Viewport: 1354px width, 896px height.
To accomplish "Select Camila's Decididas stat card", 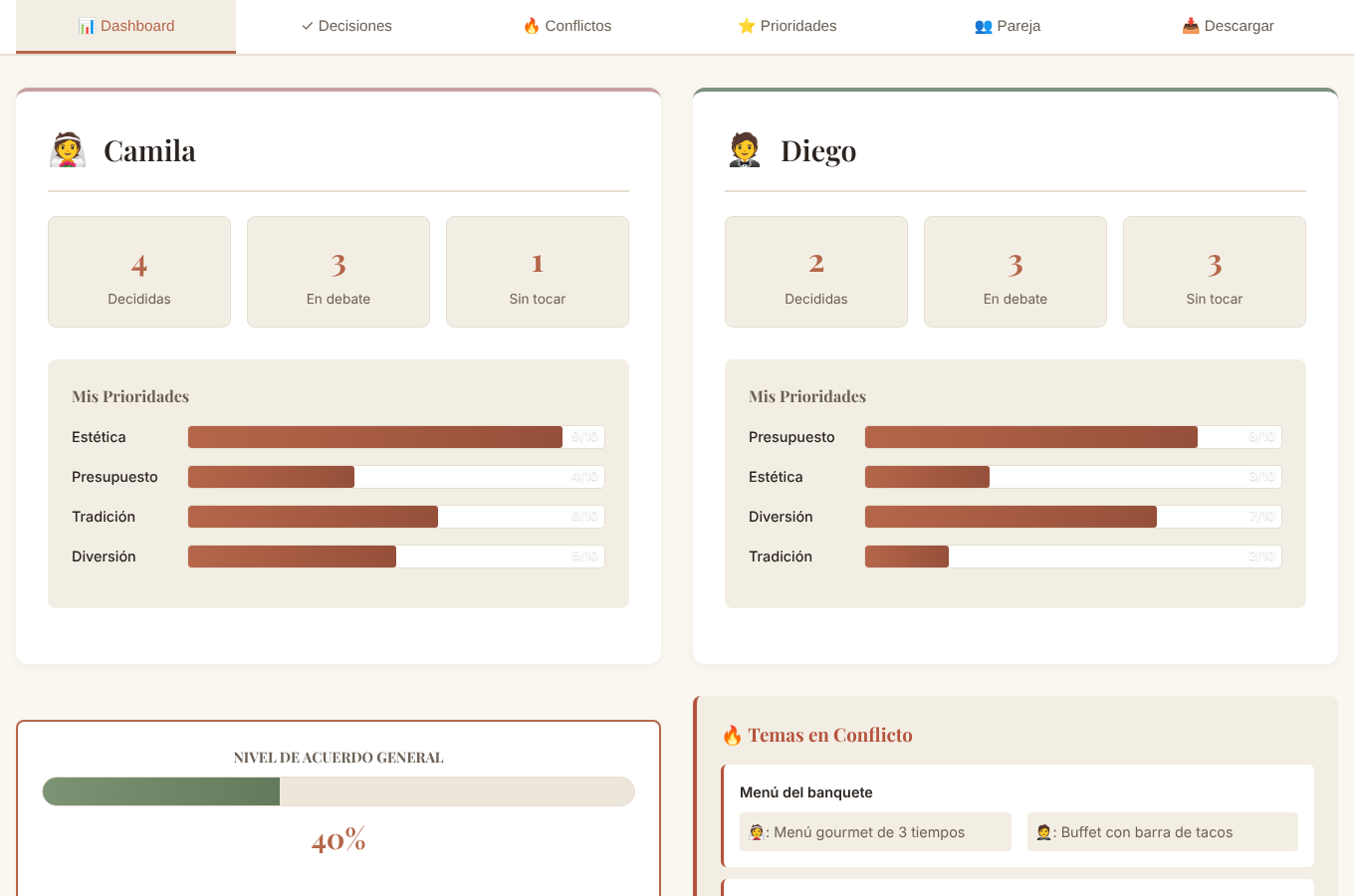I will [x=139, y=272].
